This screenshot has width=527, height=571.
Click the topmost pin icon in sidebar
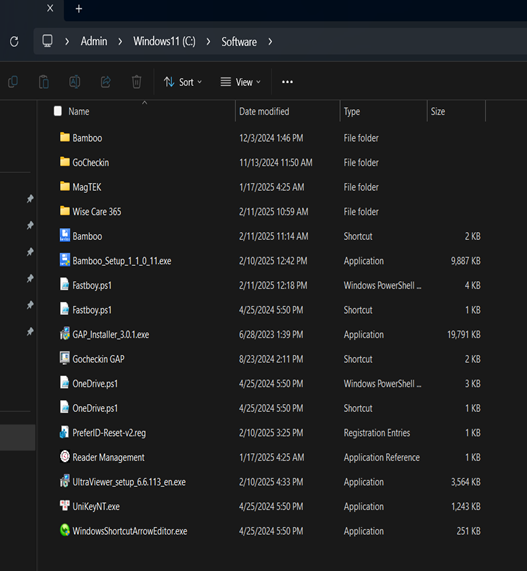[x=30, y=199]
